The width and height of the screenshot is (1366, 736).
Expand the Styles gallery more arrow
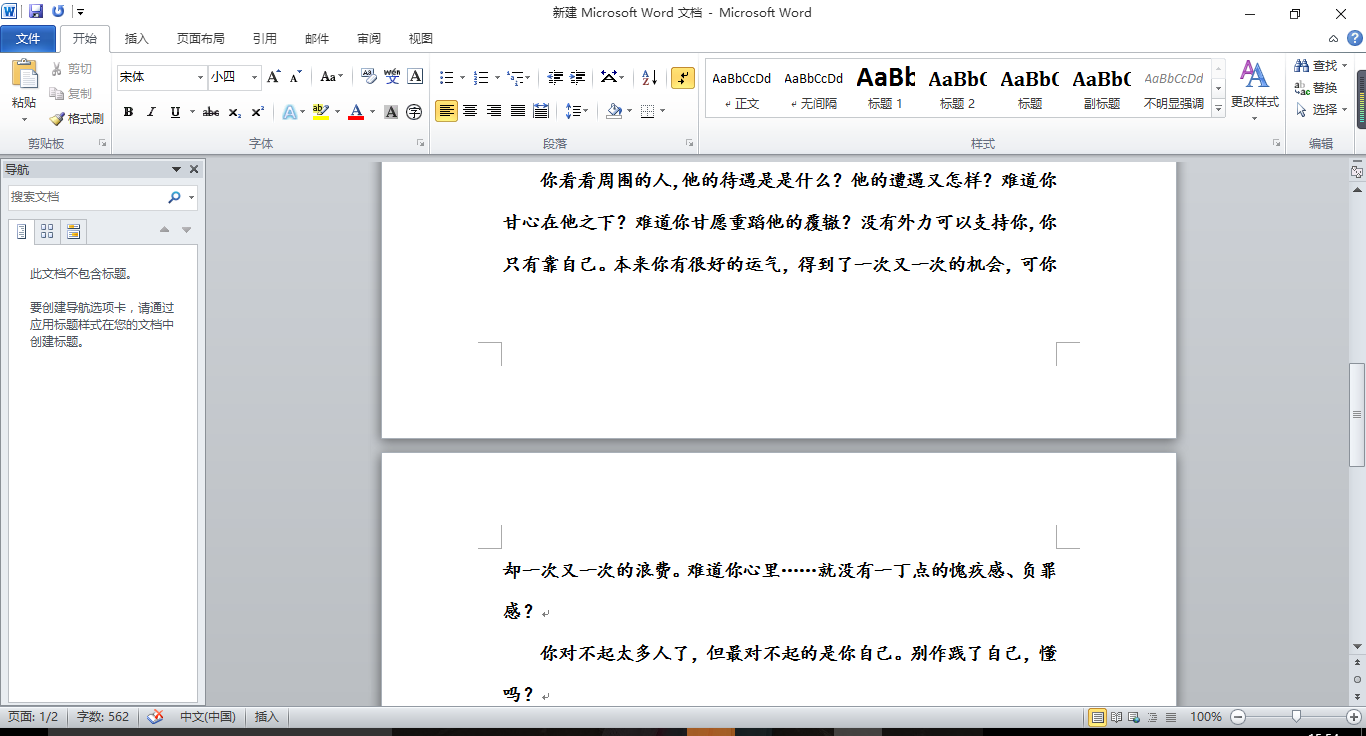1218,109
